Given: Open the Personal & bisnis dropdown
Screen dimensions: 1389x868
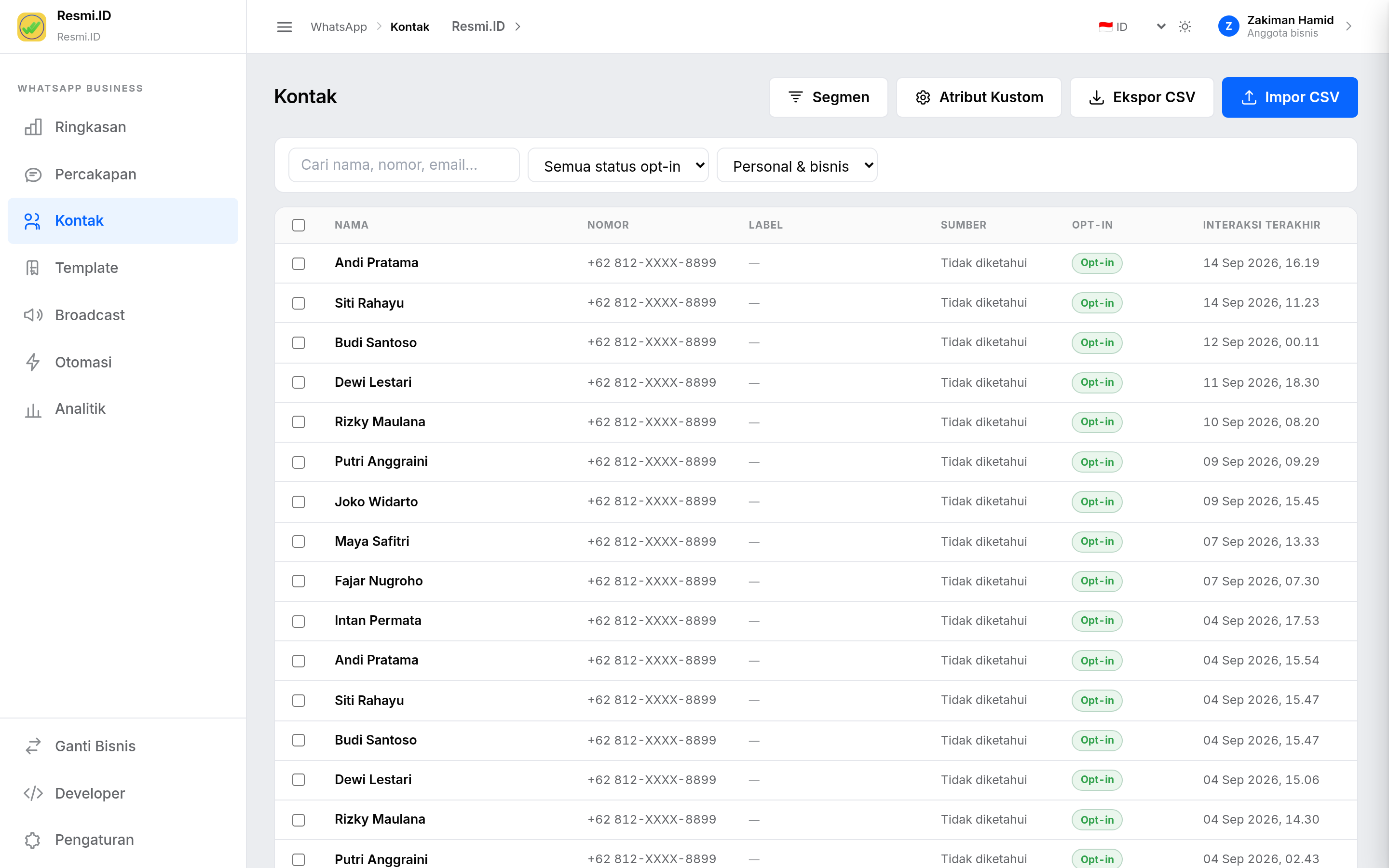Looking at the screenshot, I should click(x=797, y=165).
